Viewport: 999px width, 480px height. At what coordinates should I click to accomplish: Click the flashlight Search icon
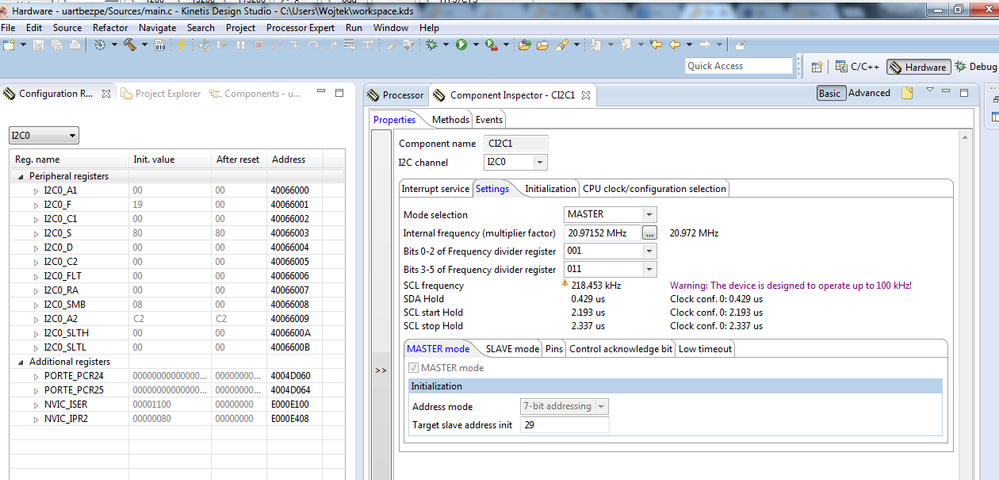pos(562,45)
